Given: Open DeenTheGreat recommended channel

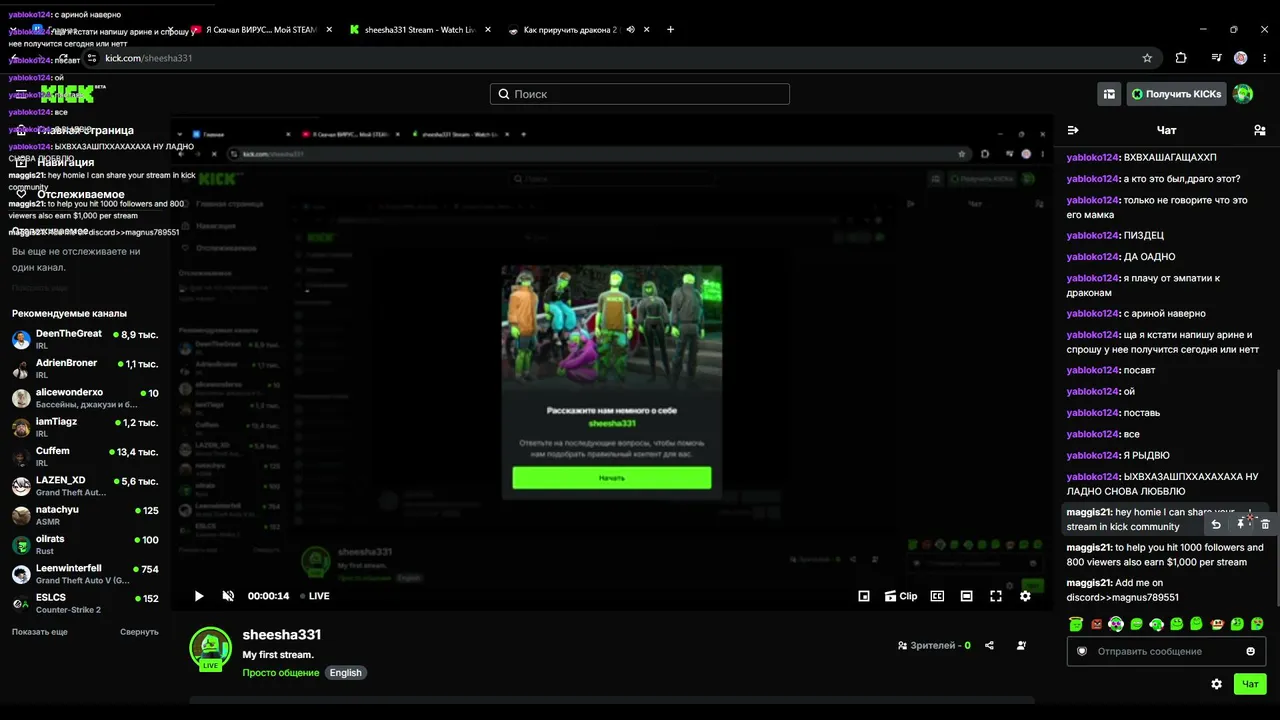Looking at the screenshot, I should [x=85, y=339].
